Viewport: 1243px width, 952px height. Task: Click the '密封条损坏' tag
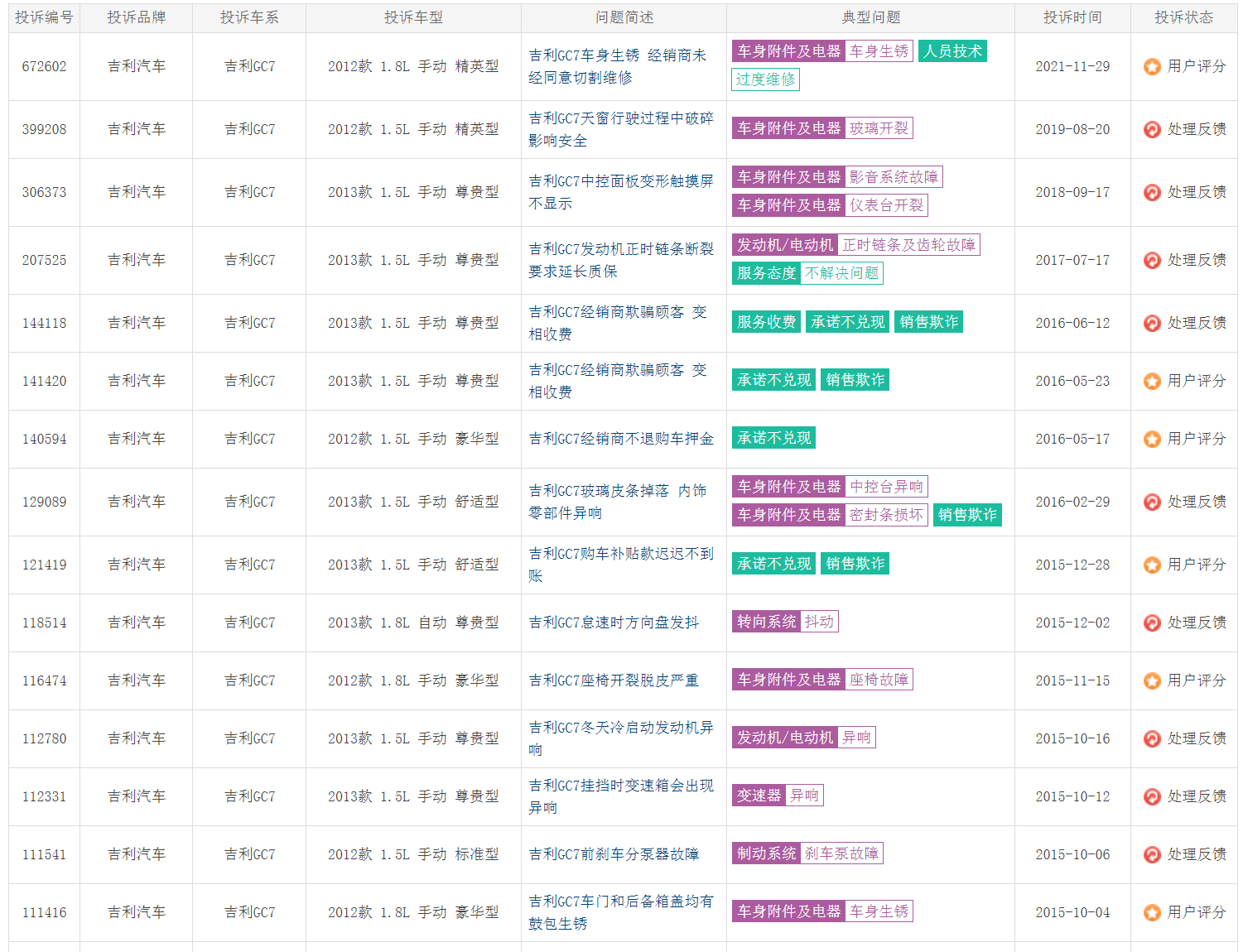coord(887,515)
